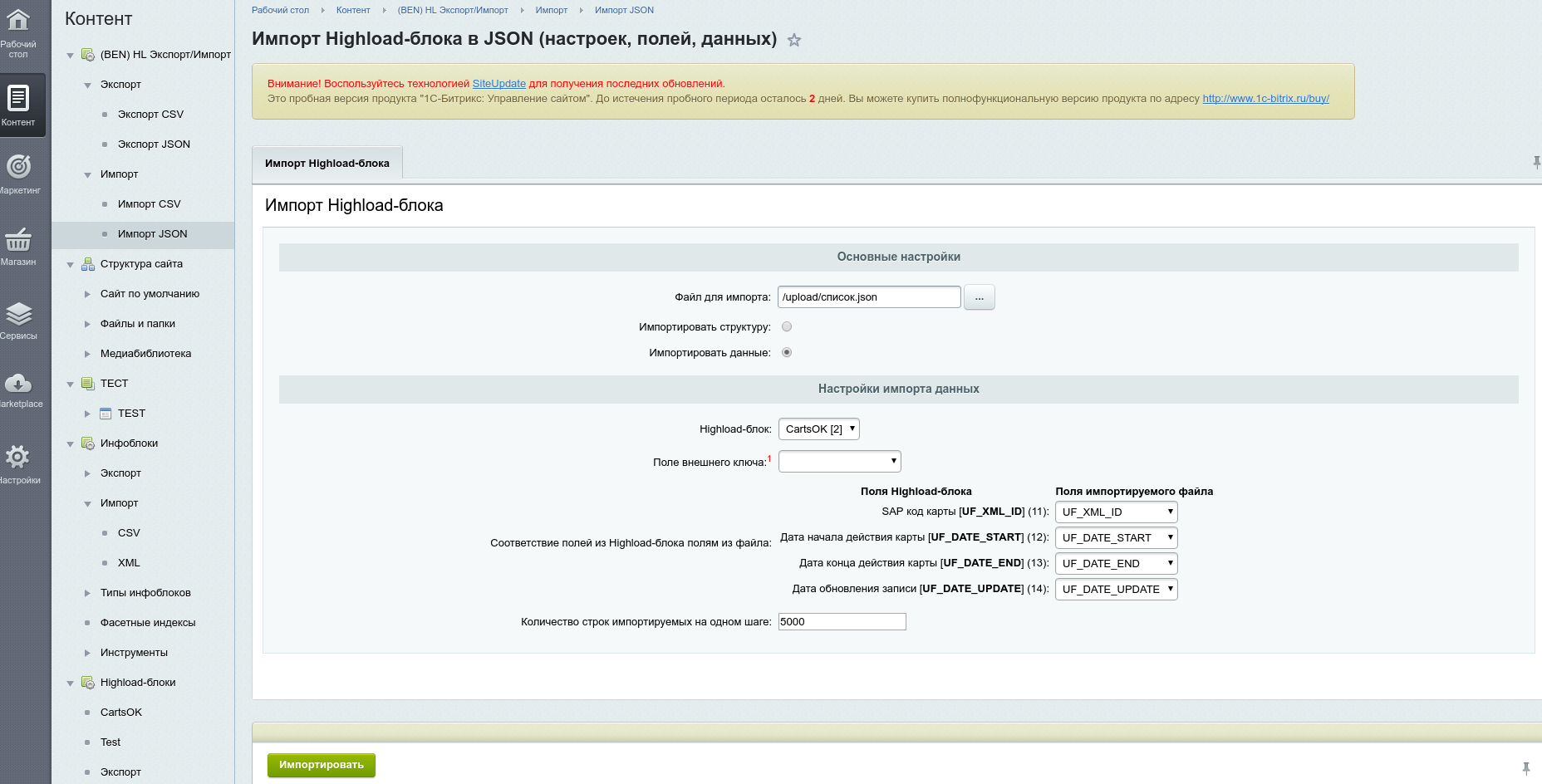Open the Сервисы layers icon
Image resolution: width=1542 pixels, height=784 pixels.
18,314
